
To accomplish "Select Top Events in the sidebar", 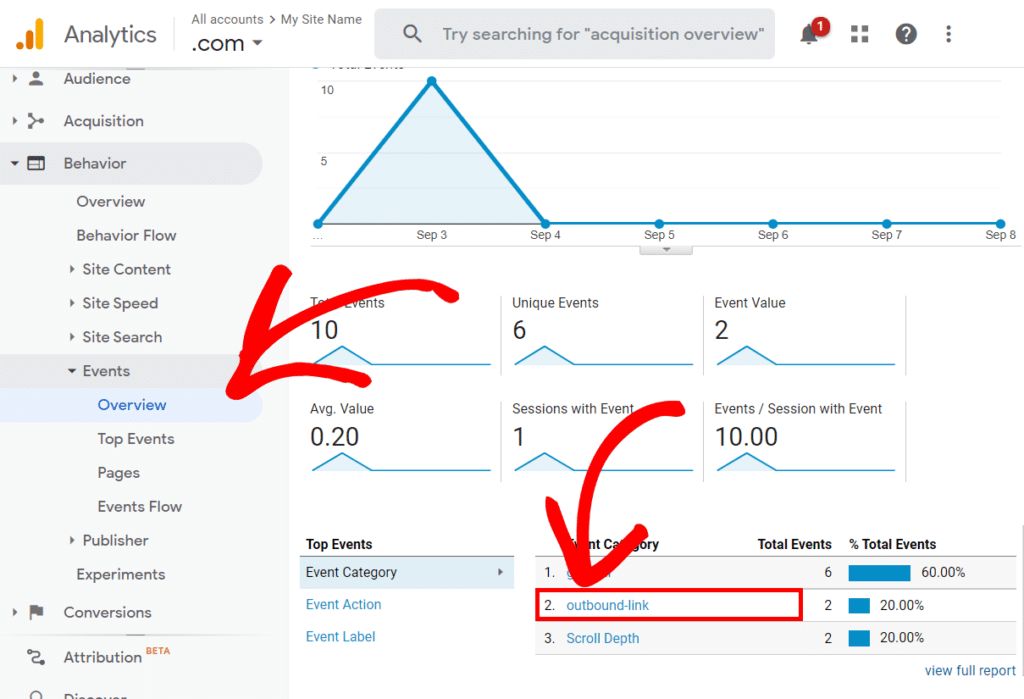I will (x=136, y=438).
